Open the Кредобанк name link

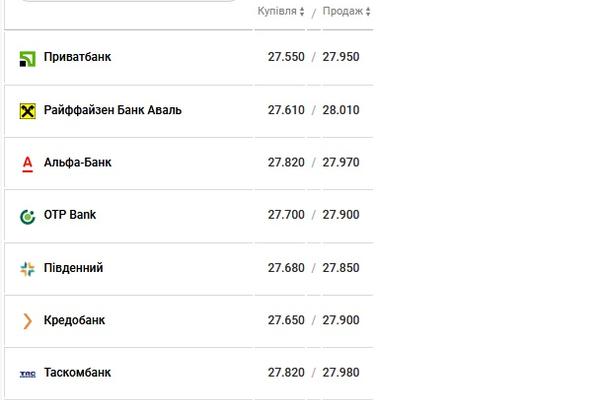click(74, 320)
